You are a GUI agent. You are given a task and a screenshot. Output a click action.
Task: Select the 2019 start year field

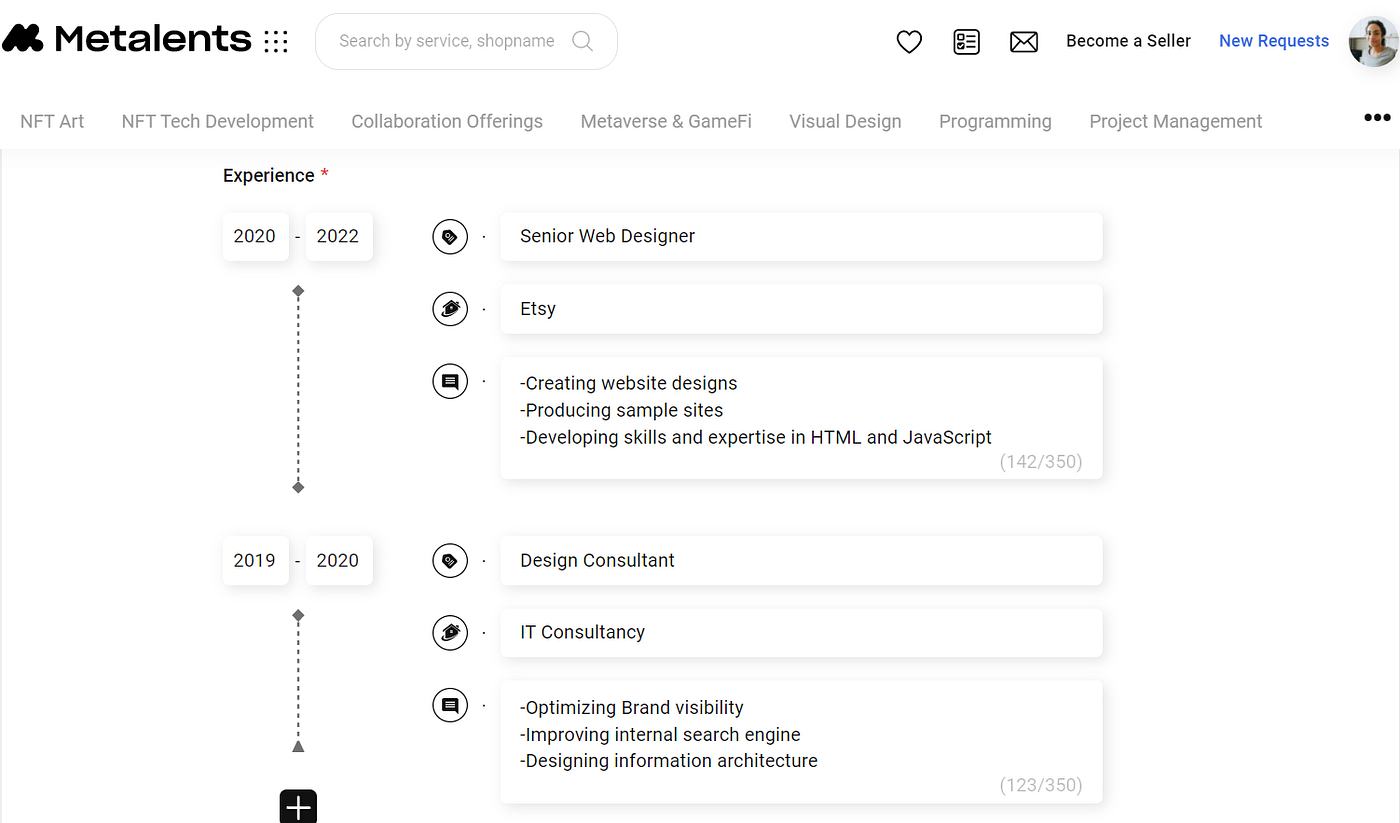pos(255,561)
